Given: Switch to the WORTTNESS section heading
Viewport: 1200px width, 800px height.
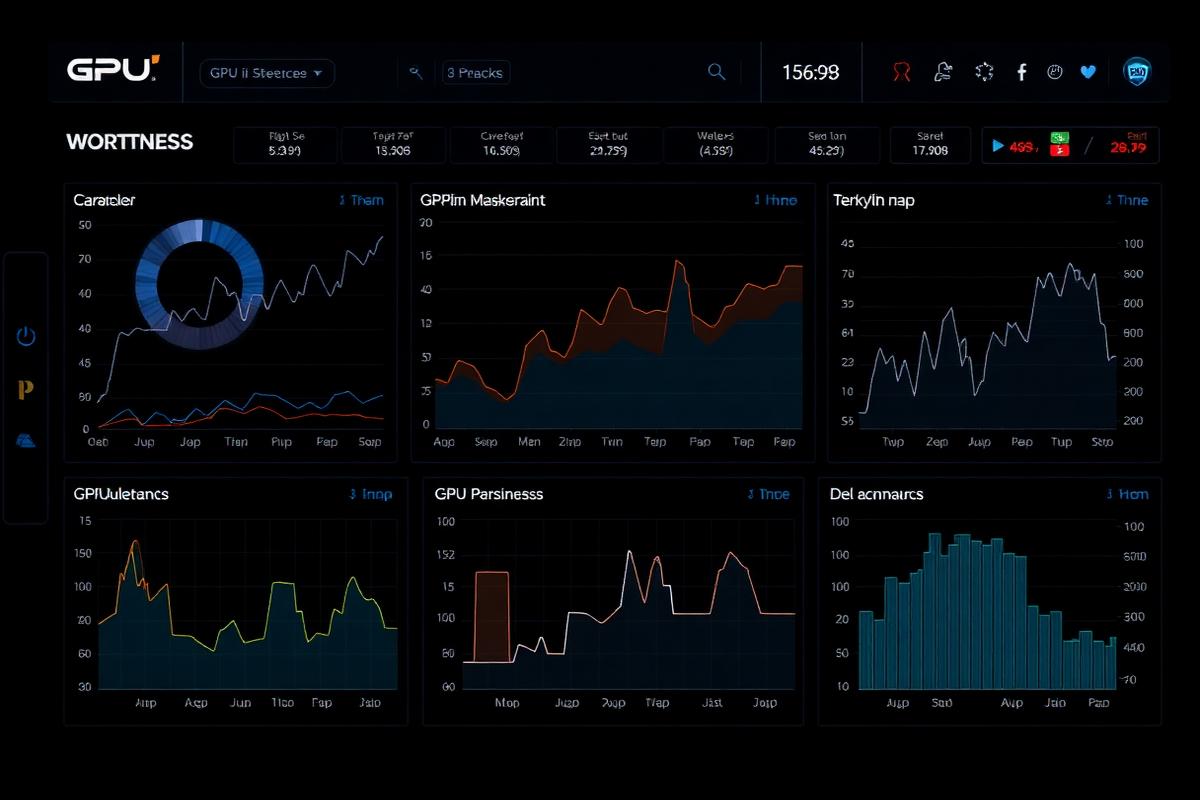Looking at the screenshot, I should point(130,142).
